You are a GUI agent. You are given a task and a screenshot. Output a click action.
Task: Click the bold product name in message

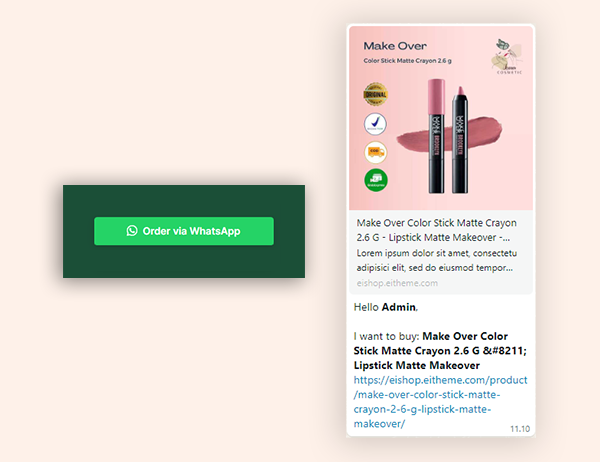tap(440, 351)
